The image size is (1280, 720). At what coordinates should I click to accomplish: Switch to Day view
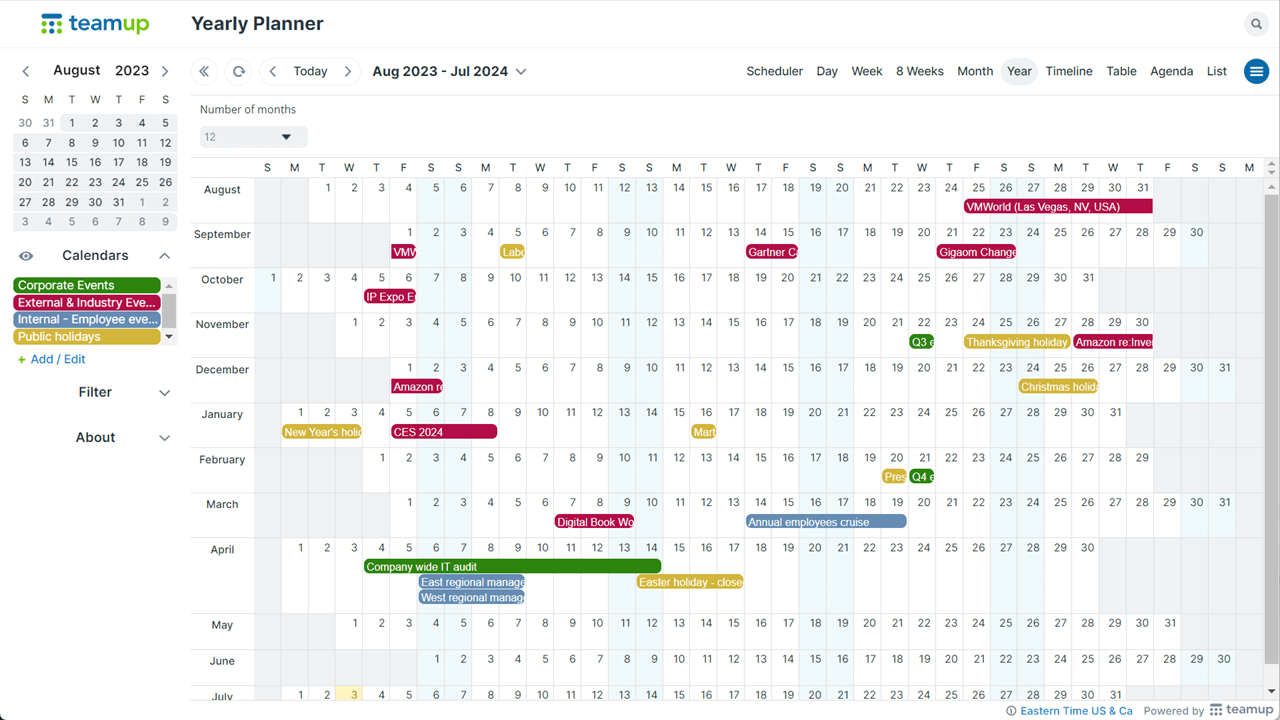pos(827,71)
